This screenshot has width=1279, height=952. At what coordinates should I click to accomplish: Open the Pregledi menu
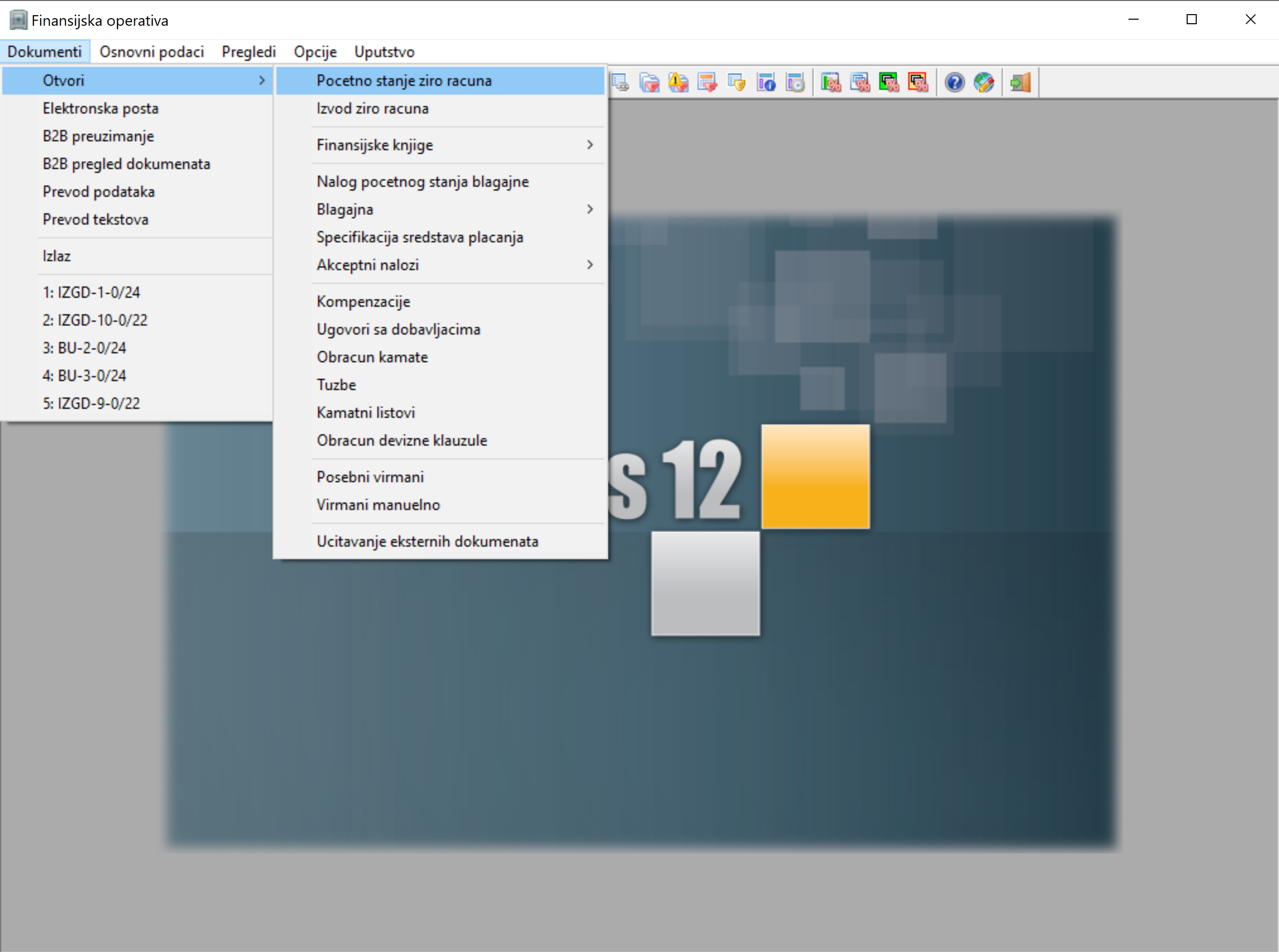pyautogui.click(x=248, y=52)
